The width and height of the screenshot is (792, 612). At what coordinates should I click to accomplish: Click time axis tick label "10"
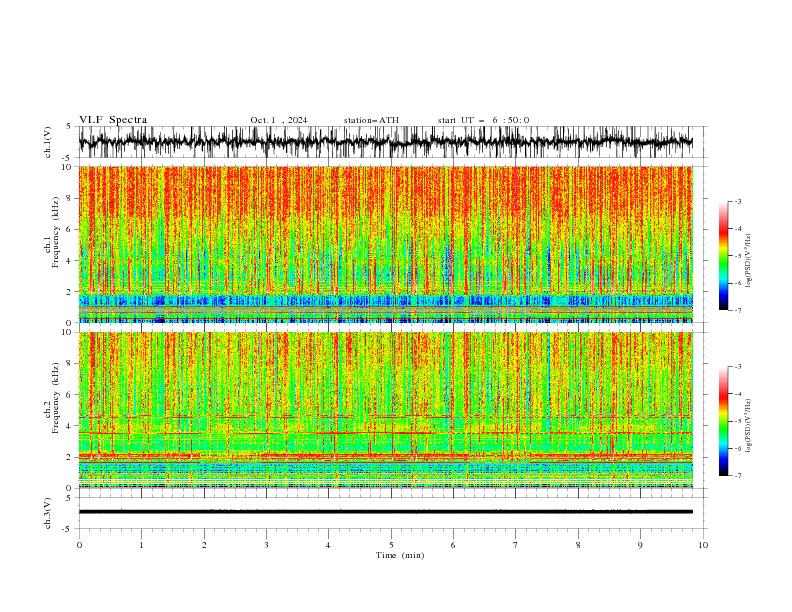703,545
